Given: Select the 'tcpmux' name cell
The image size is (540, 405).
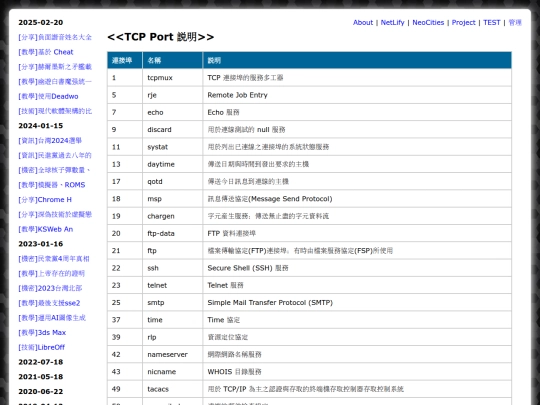Looking at the screenshot, I should click(173, 78).
